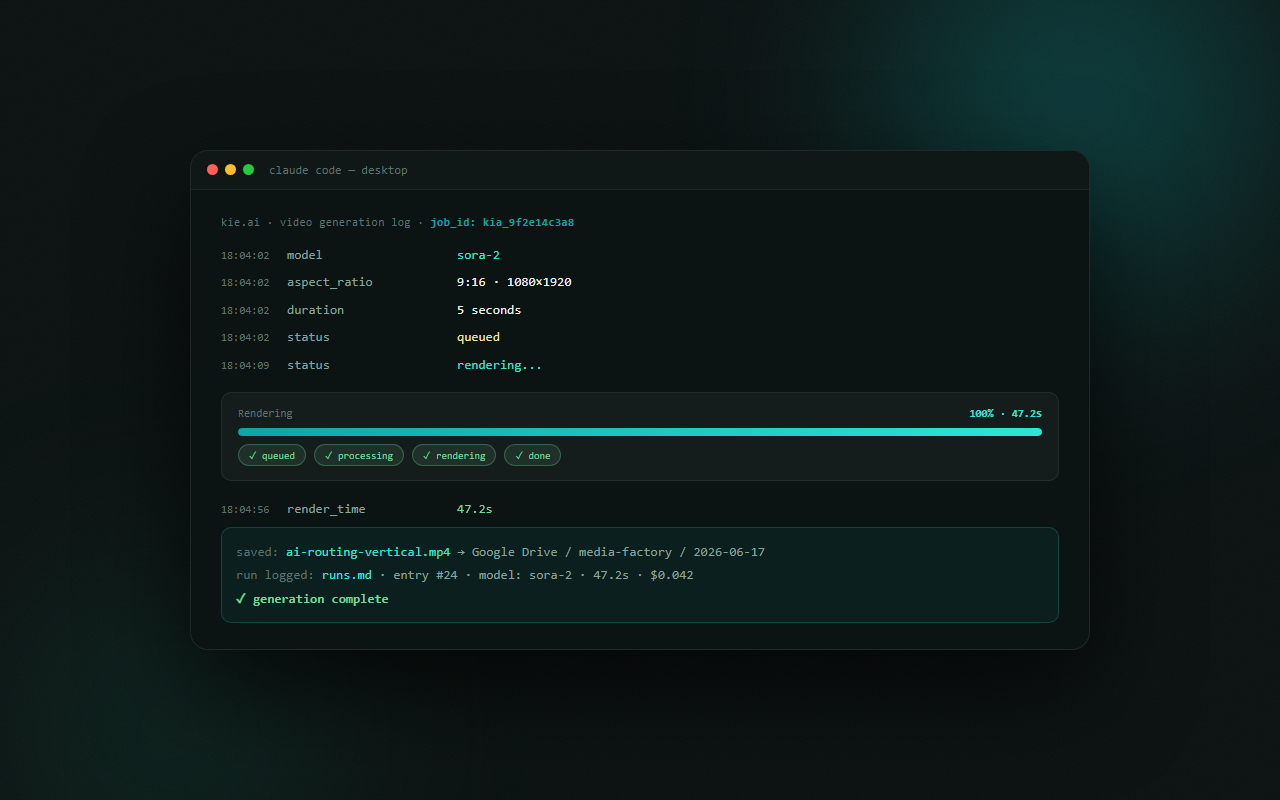
Task: Click the 'kie.ai · video generation log' header
Action: 316,222
